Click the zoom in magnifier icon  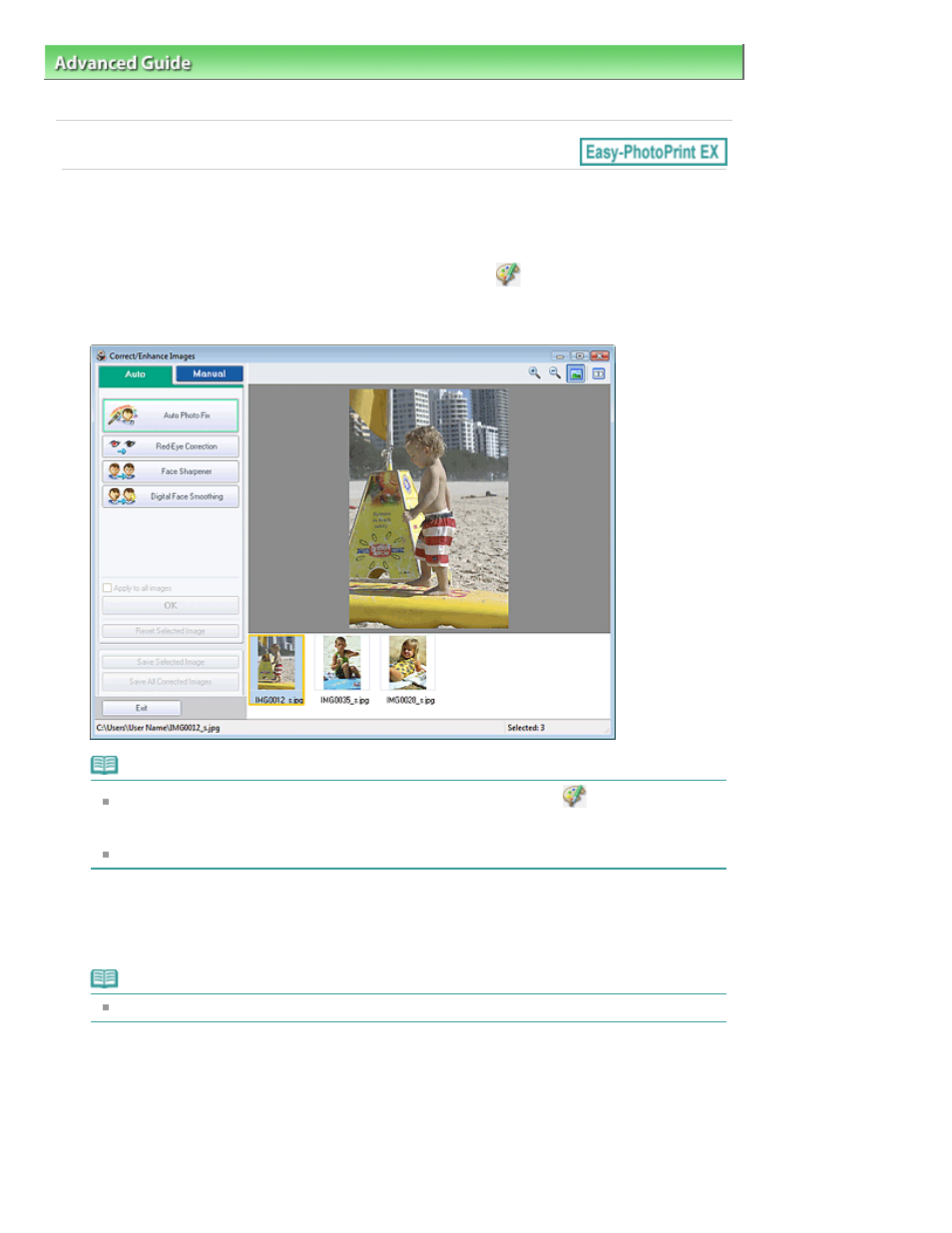pos(535,373)
